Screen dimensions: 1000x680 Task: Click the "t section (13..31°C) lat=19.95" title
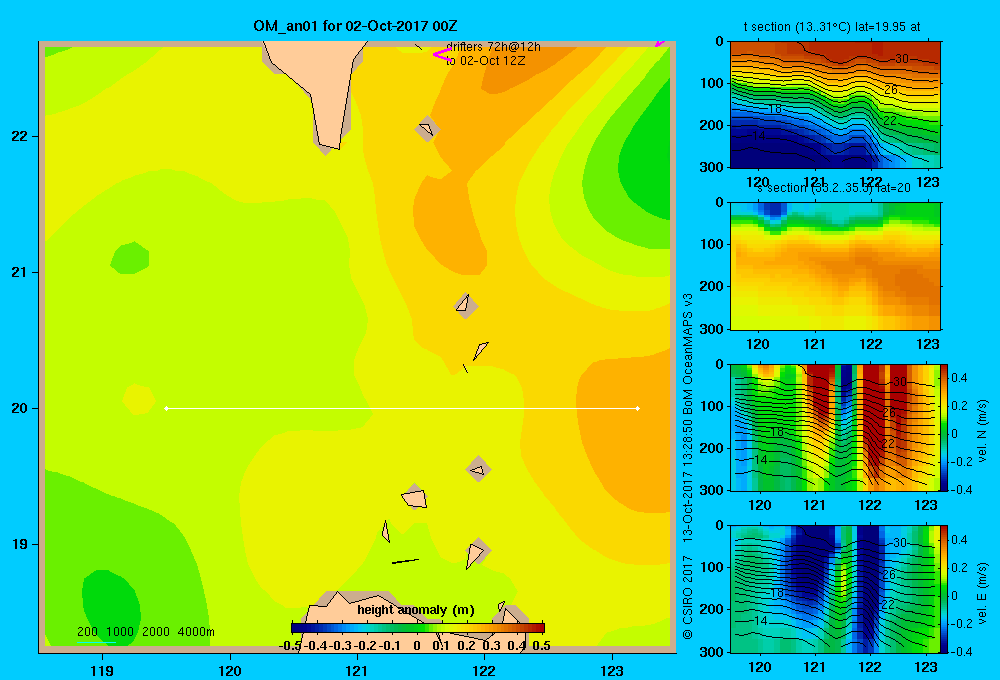[x=832, y=27]
